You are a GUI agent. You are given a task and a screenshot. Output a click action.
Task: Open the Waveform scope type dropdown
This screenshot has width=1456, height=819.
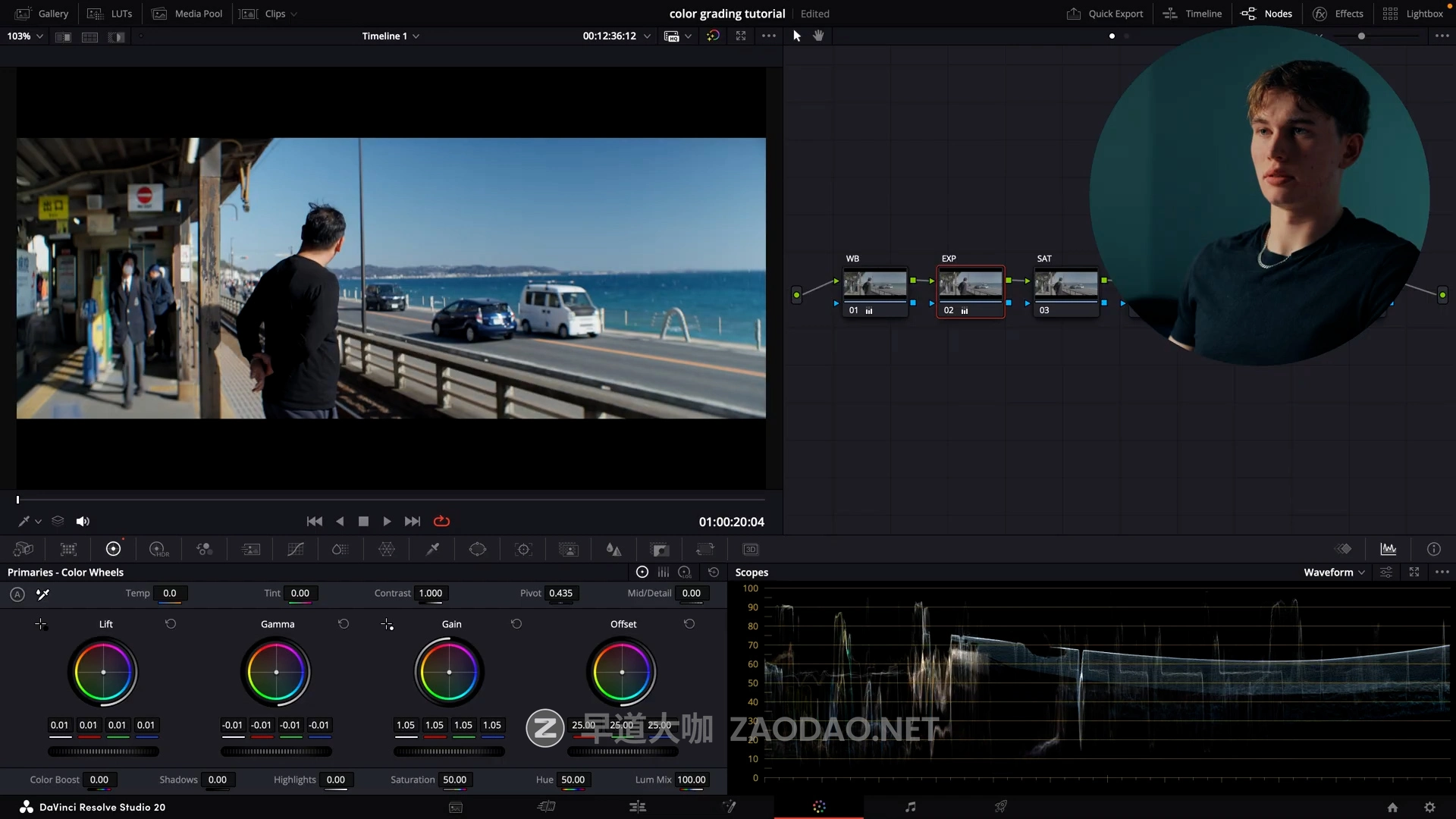(x=1335, y=573)
